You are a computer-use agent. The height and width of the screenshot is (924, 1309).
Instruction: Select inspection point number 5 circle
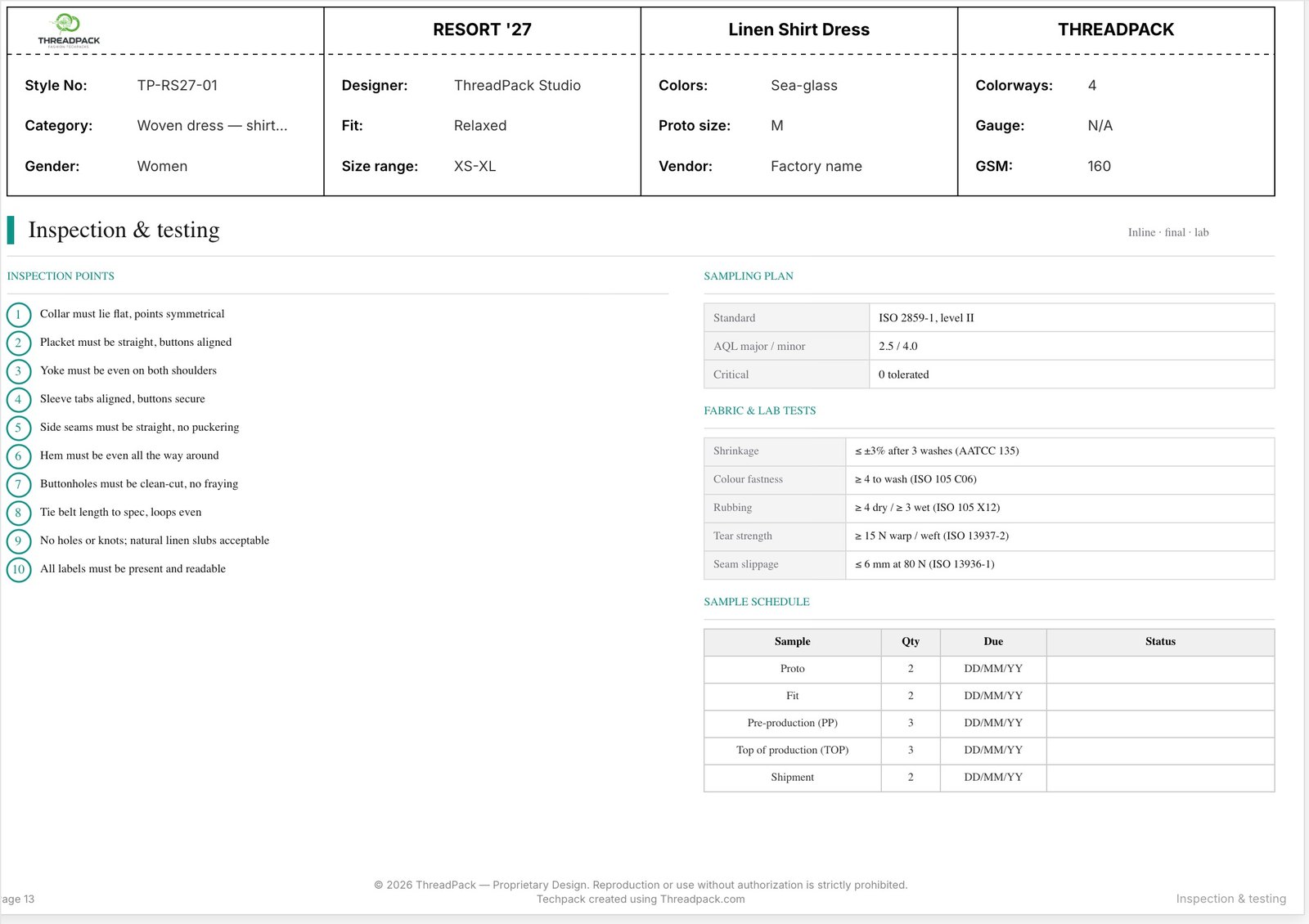click(19, 428)
